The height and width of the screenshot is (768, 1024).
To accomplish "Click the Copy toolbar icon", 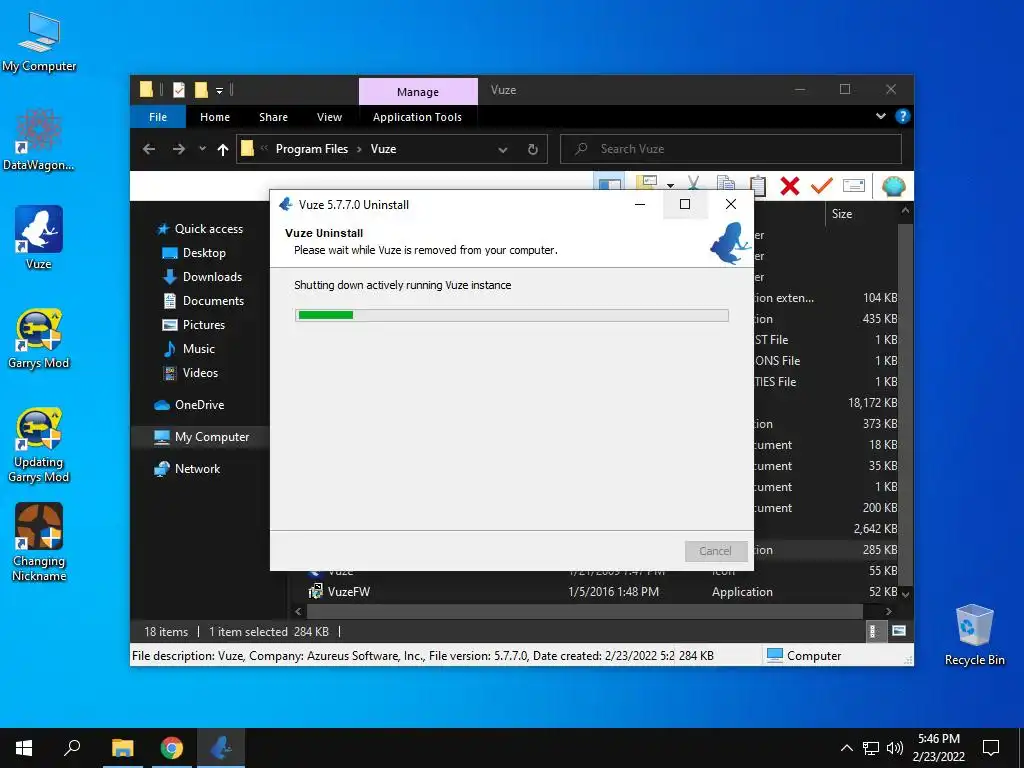I will 726,185.
